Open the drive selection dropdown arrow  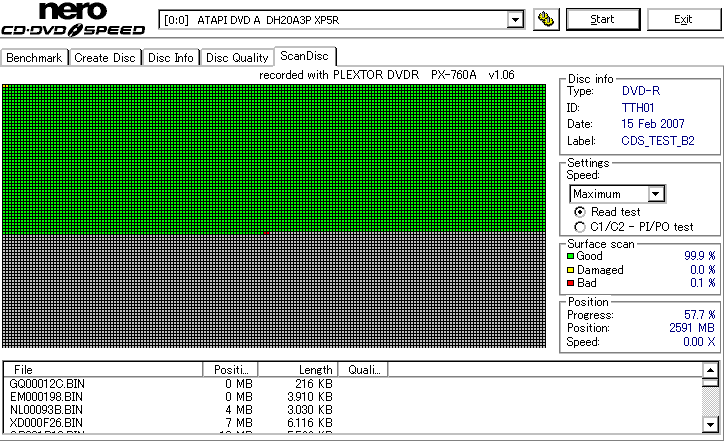tap(515, 20)
